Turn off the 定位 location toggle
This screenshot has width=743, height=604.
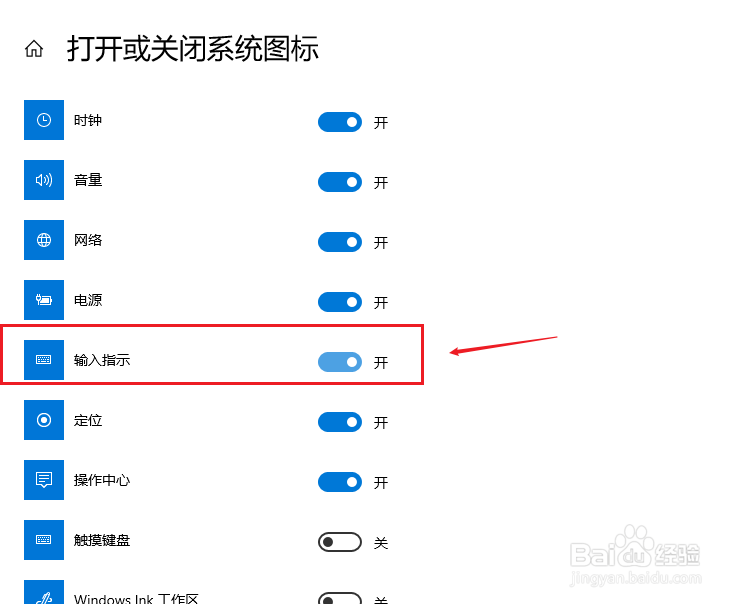click(x=340, y=422)
